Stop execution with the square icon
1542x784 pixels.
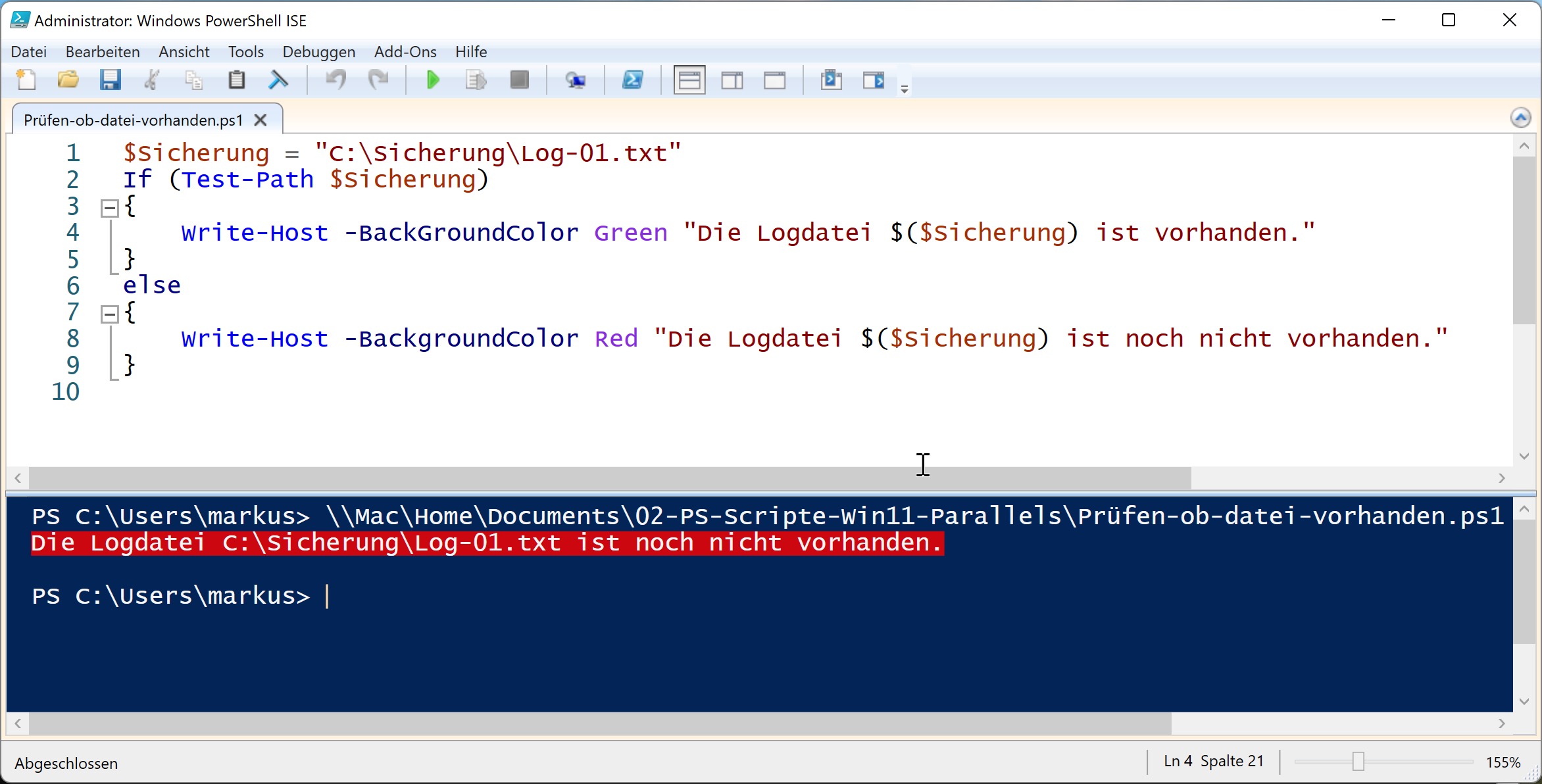[x=519, y=80]
